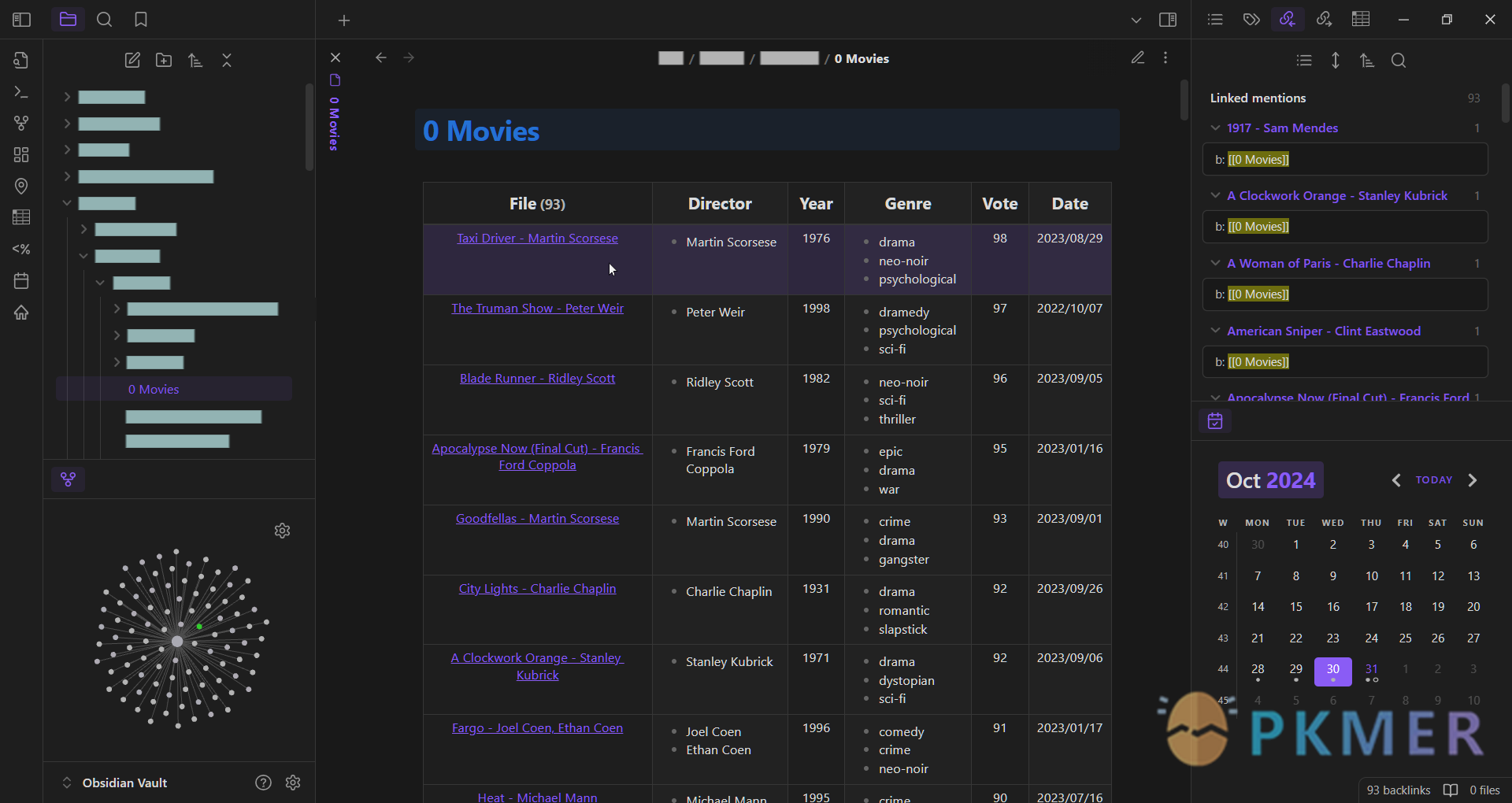
Task: Change backlinks sort order
Action: point(1367,61)
